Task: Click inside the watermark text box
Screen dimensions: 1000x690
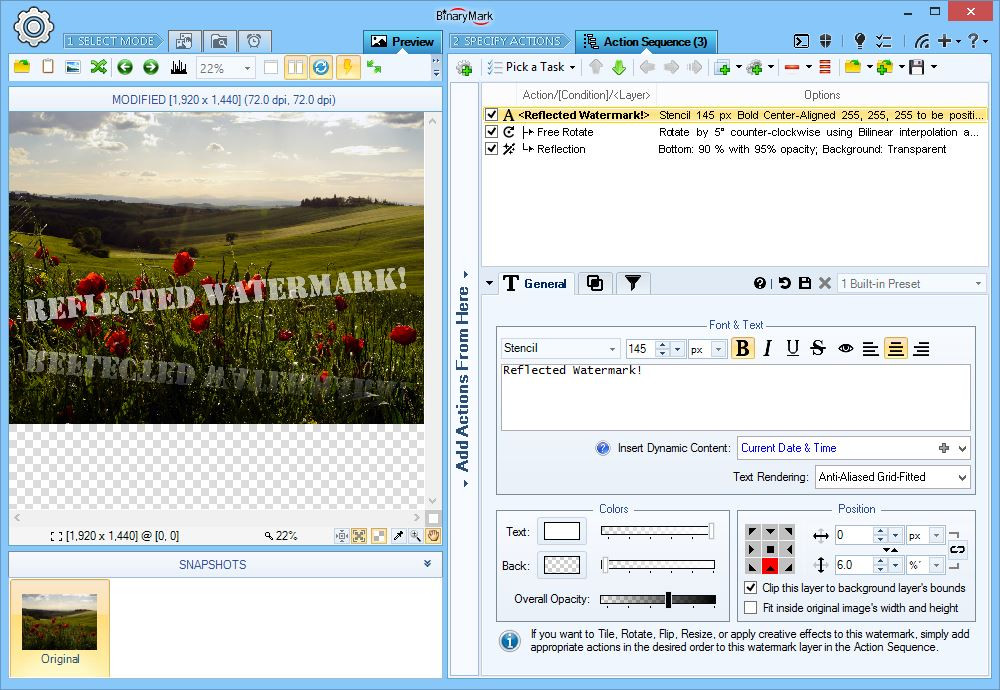Action: [x=735, y=397]
